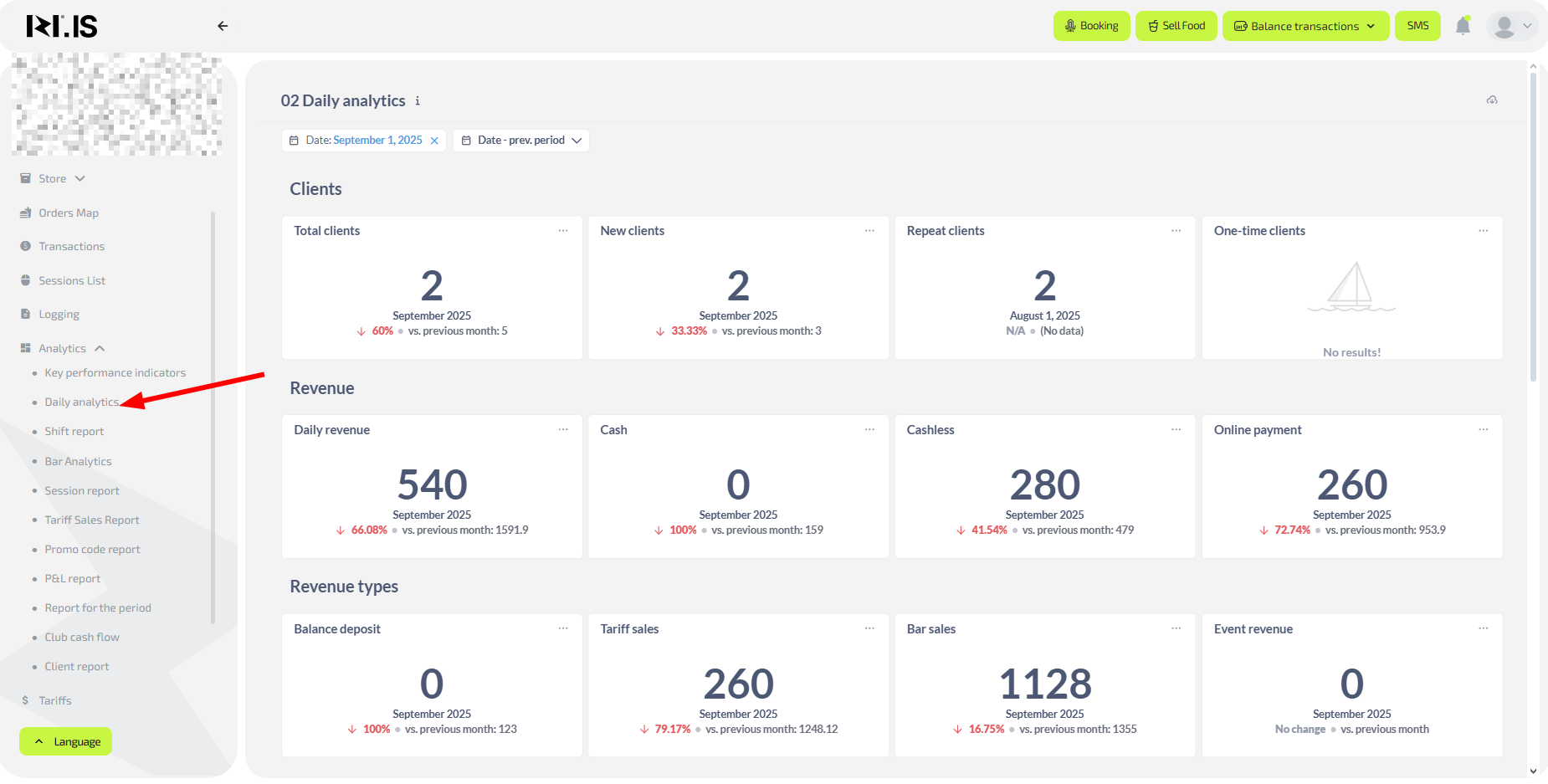Open the Language selector button
The image size is (1548, 784).
(x=66, y=742)
